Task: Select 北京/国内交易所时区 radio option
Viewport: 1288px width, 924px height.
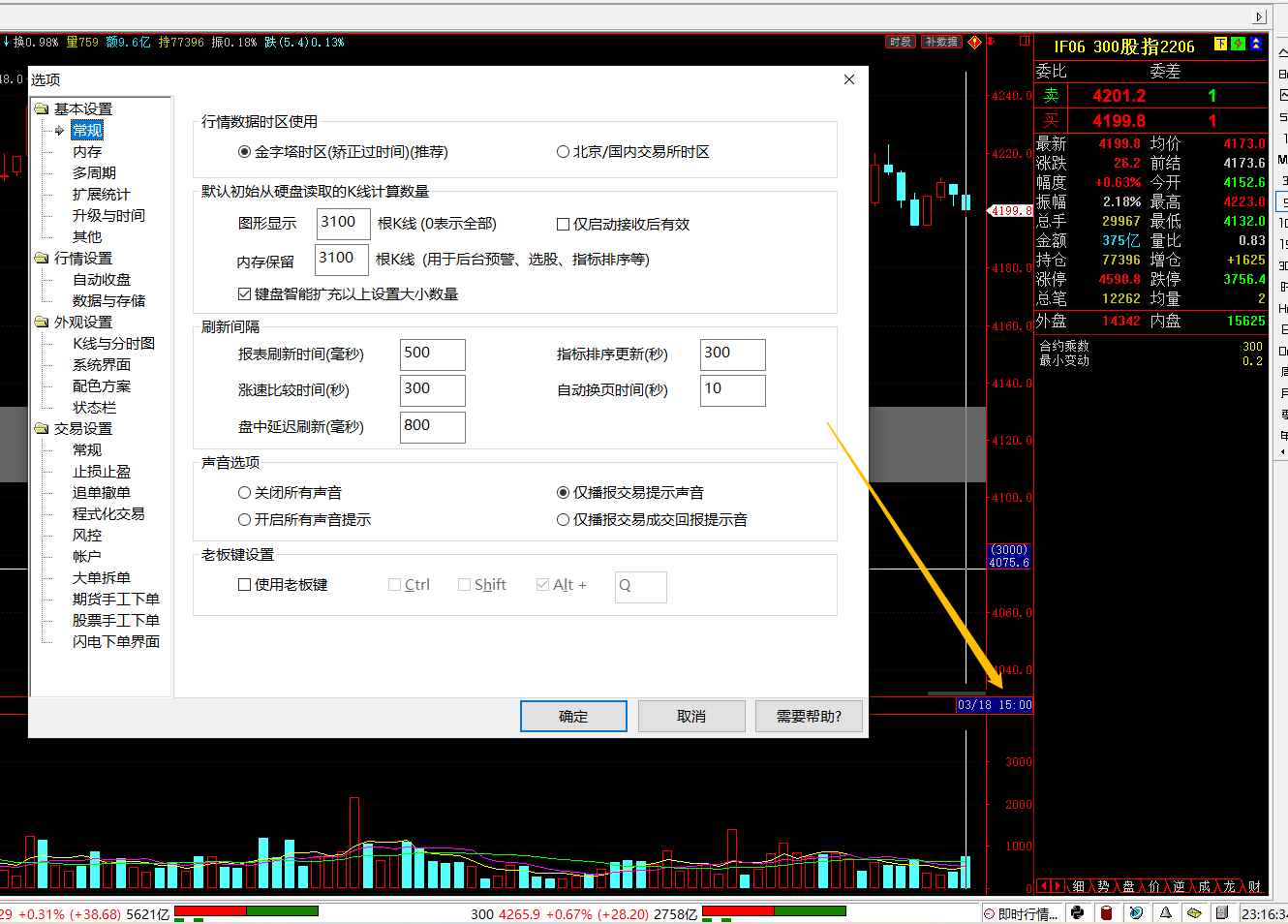Action: click(632, 152)
